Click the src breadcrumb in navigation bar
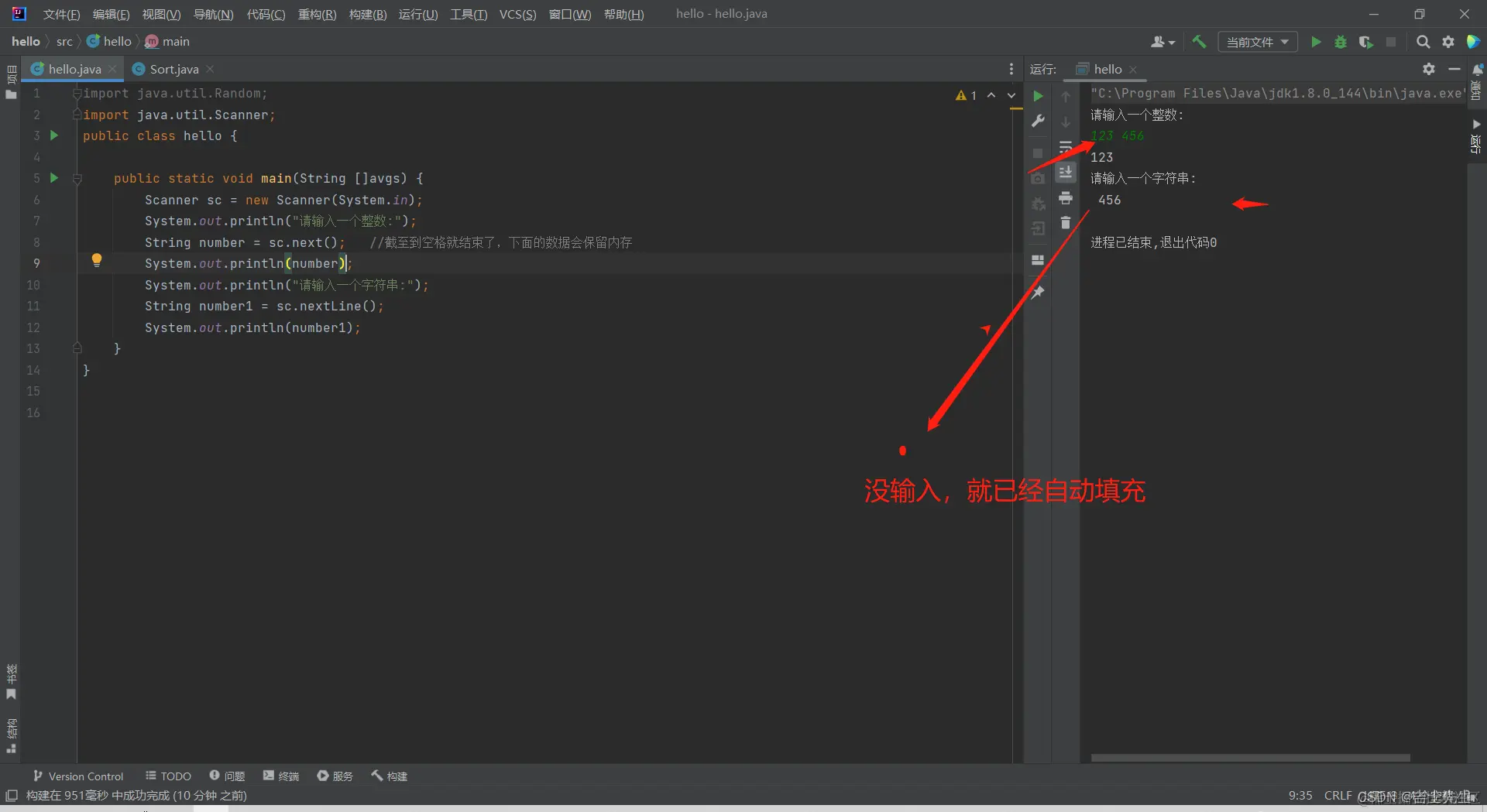Image resolution: width=1487 pixels, height=812 pixels. pyautogui.click(x=64, y=42)
